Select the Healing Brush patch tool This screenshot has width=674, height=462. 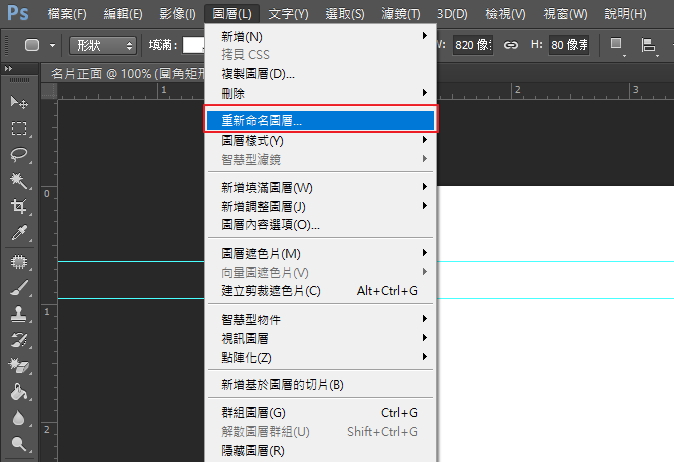click(x=19, y=262)
